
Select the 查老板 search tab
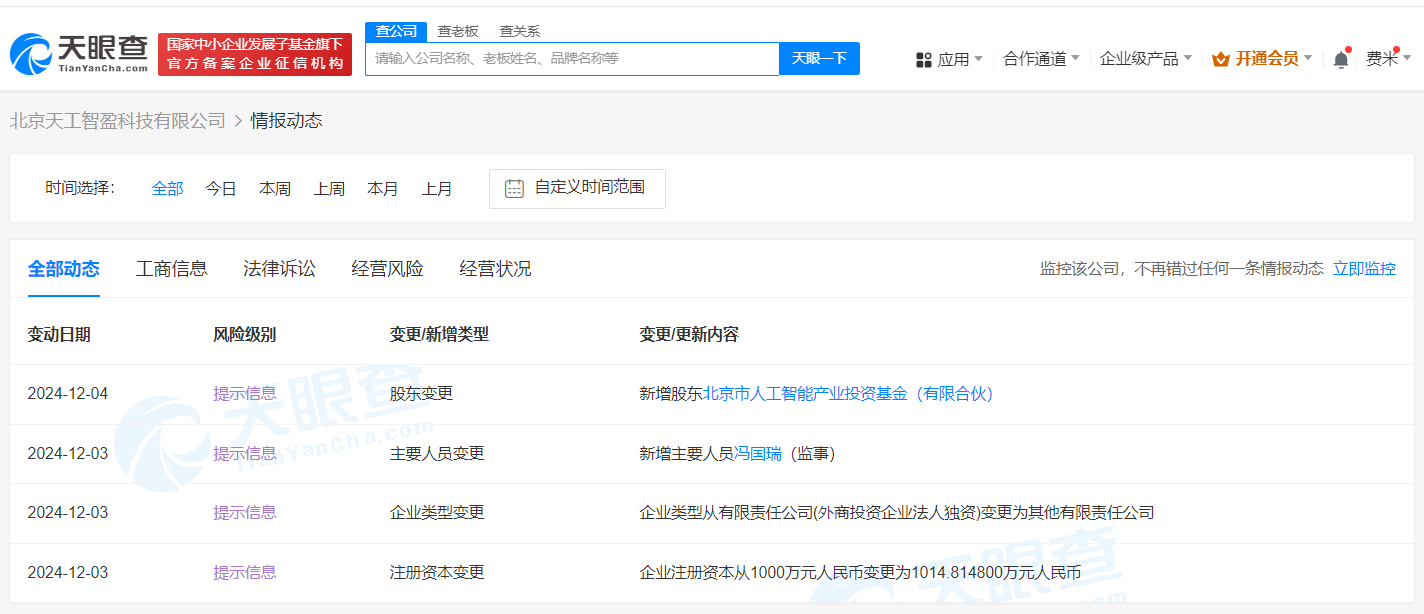point(458,31)
